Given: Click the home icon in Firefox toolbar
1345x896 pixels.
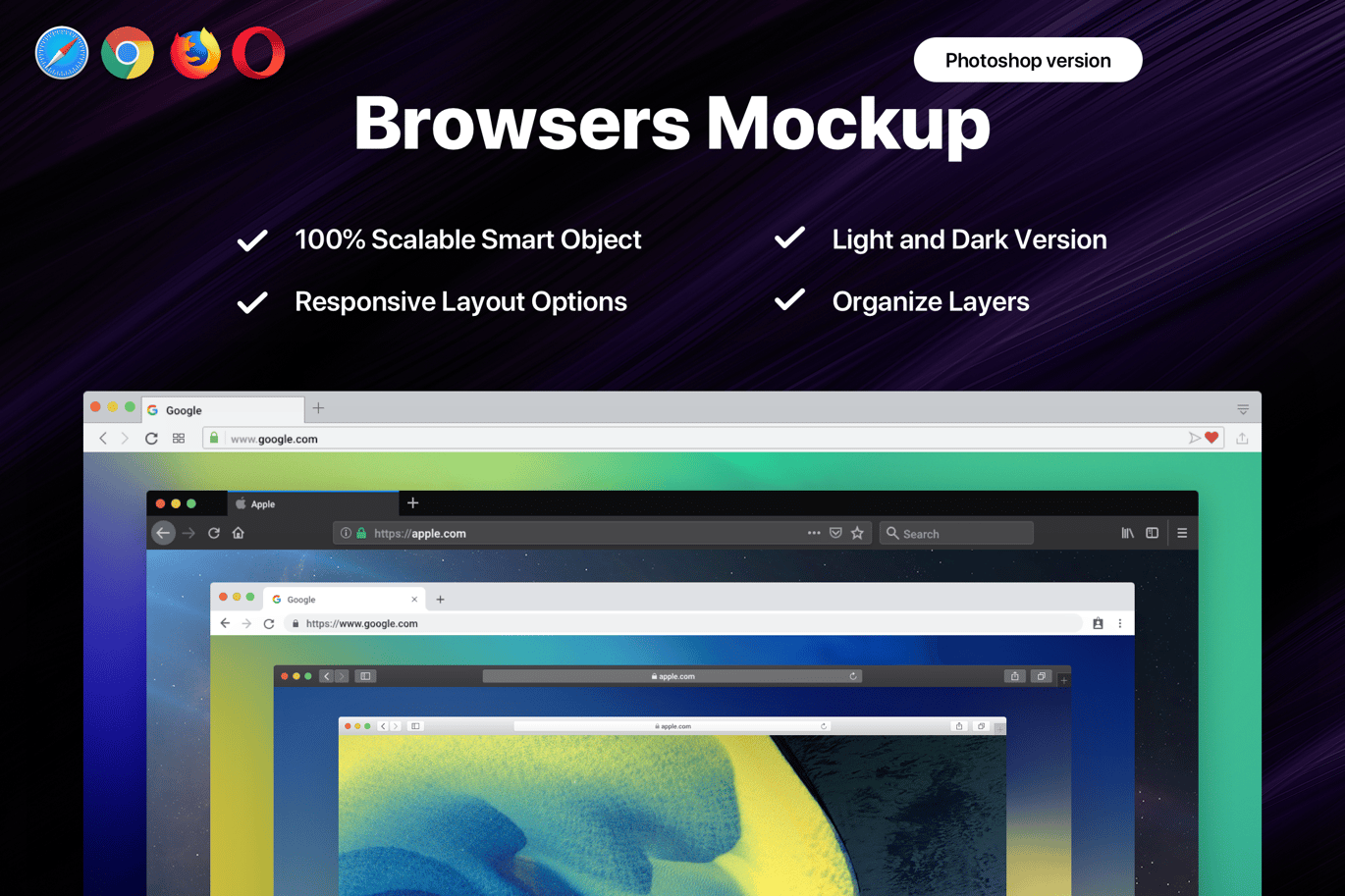Looking at the screenshot, I should 239,533.
